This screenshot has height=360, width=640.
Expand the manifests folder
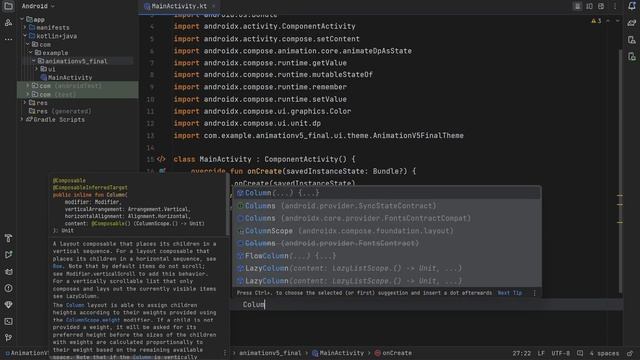coord(25,28)
